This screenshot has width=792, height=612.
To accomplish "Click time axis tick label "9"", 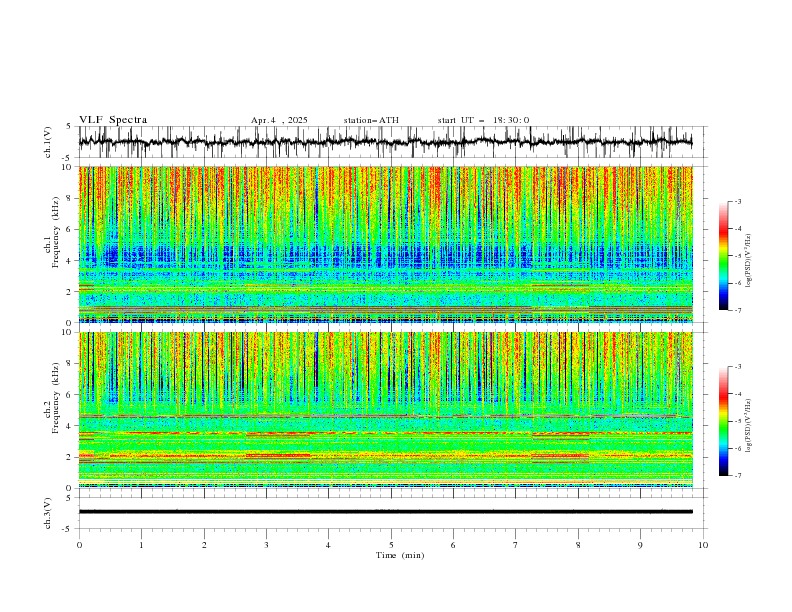I will pos(640,545).
